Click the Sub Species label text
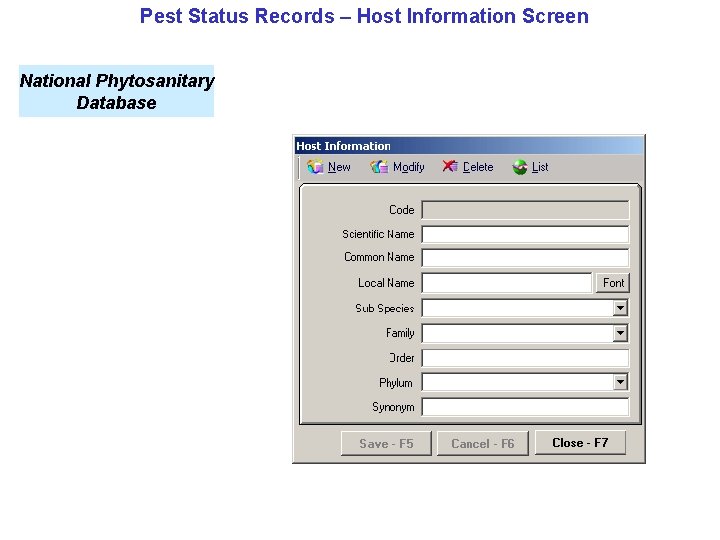This screenshot has height=540, width=720. pyautogui.click(x=384, y=308)
